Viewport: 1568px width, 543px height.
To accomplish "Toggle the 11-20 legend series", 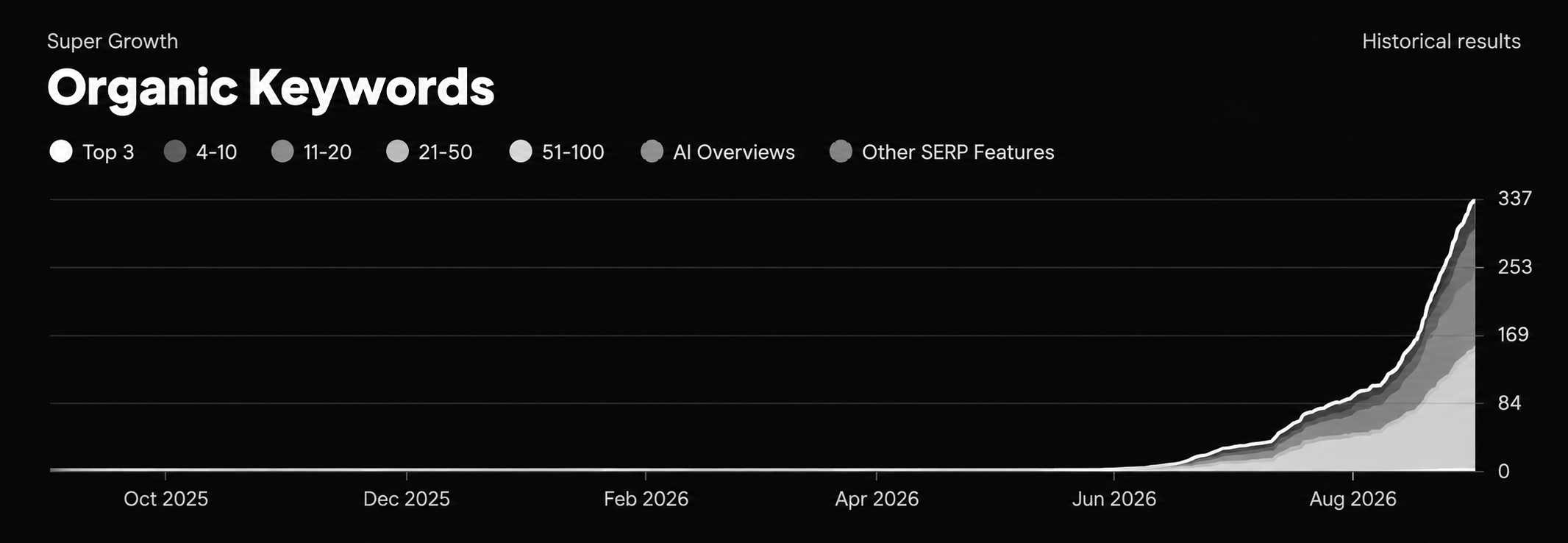I will coord(312,152).
